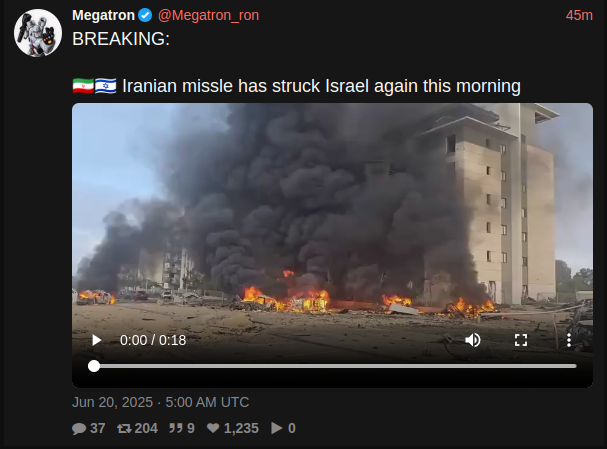Click the video seek bar midpoint
The width and height of the screenshot is (607, 449).
tap(335, 366)
